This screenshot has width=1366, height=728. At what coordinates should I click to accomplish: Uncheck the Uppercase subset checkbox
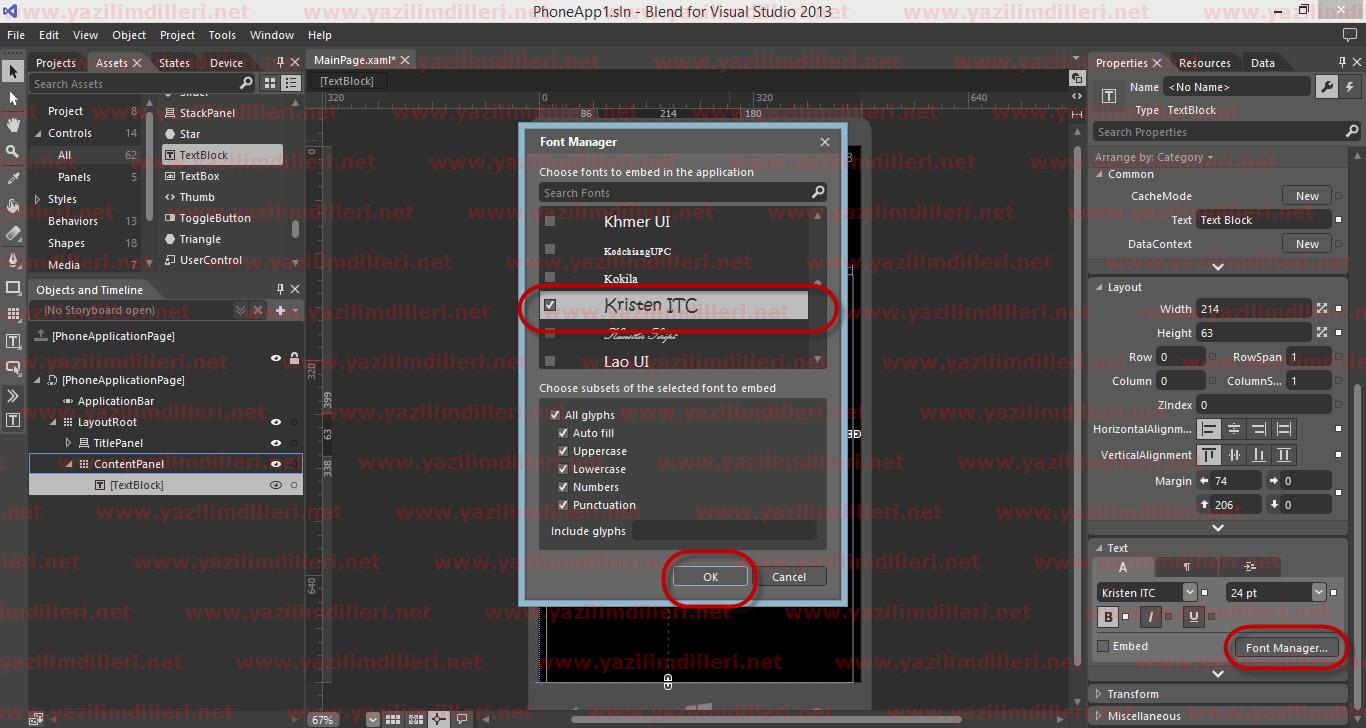click(563, 451)
